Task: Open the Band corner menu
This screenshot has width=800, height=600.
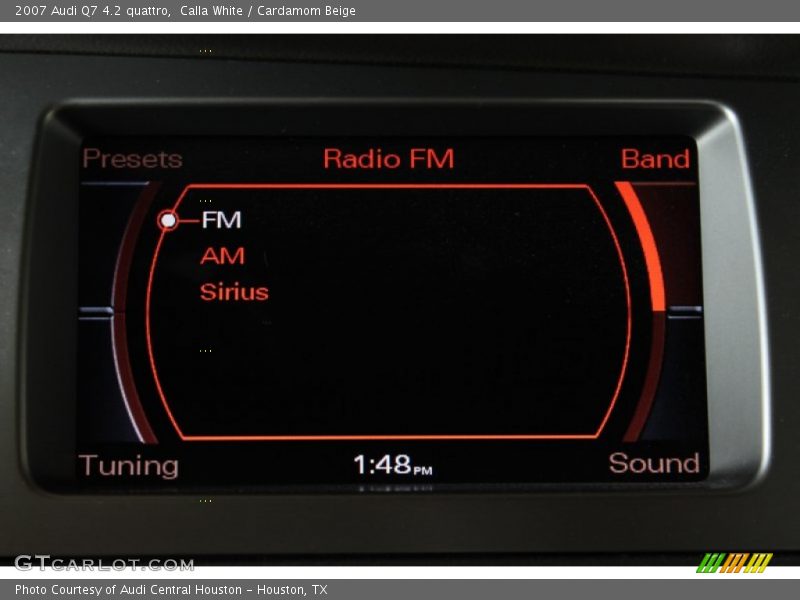Action: (x=655, y=159)
